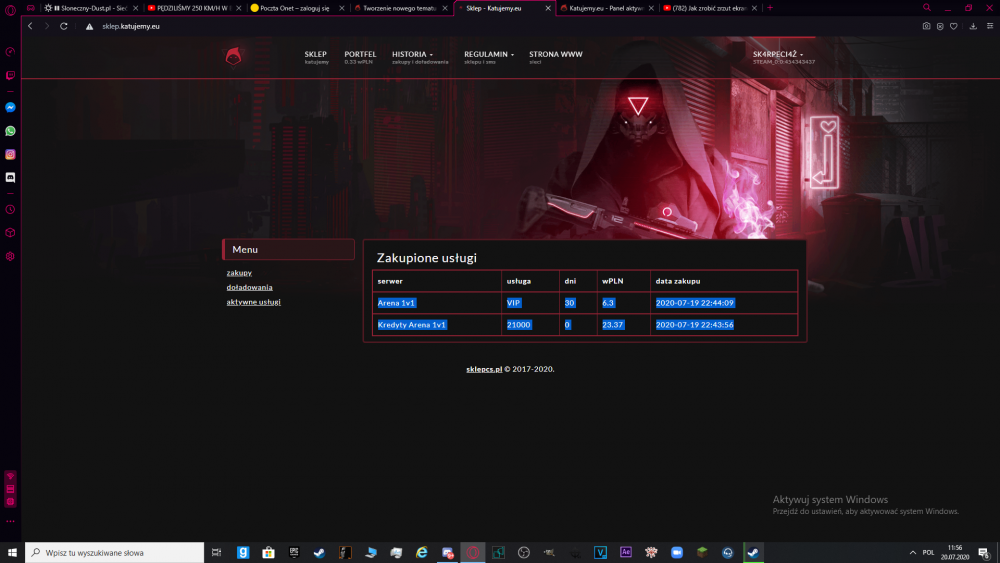Go to SKLEP in the top navigation

point(316,57)
